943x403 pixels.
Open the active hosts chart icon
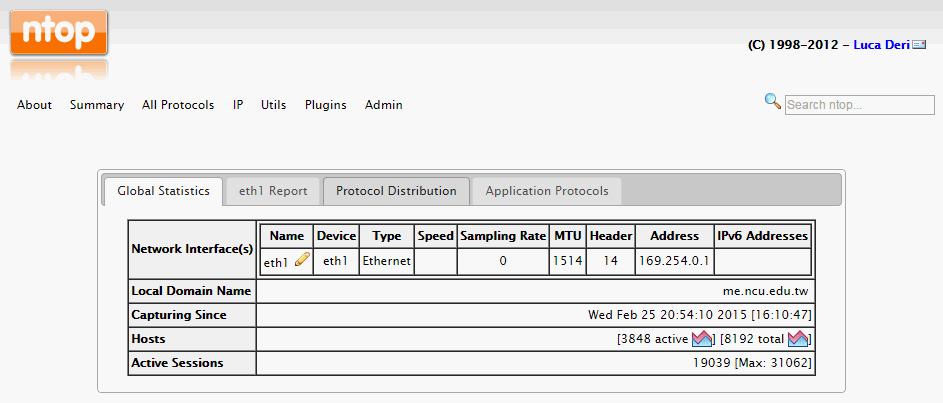pos(701,339)
